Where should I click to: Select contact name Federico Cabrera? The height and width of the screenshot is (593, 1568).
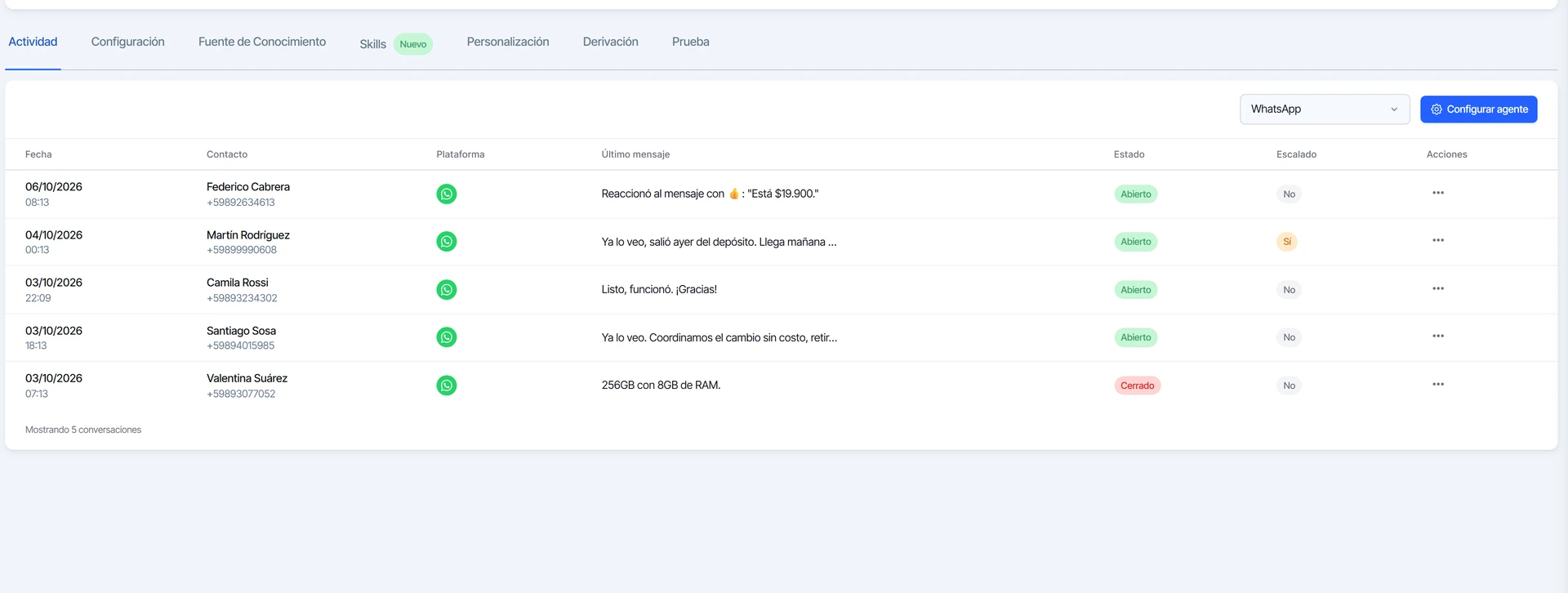coord(248,187)
